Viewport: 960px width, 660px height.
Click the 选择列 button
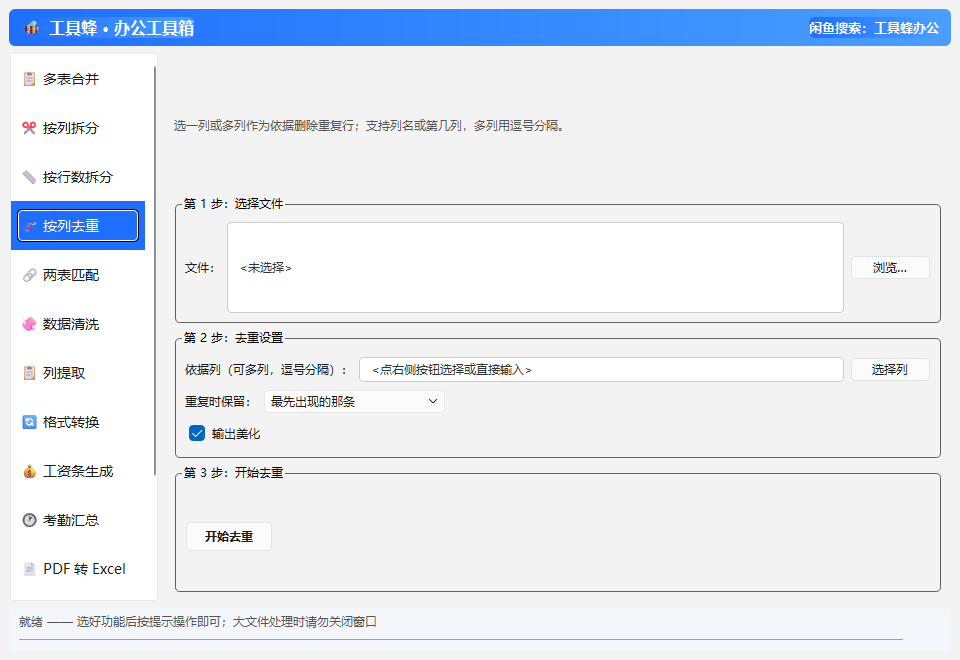pyautogui.click(x=890, y=369)
